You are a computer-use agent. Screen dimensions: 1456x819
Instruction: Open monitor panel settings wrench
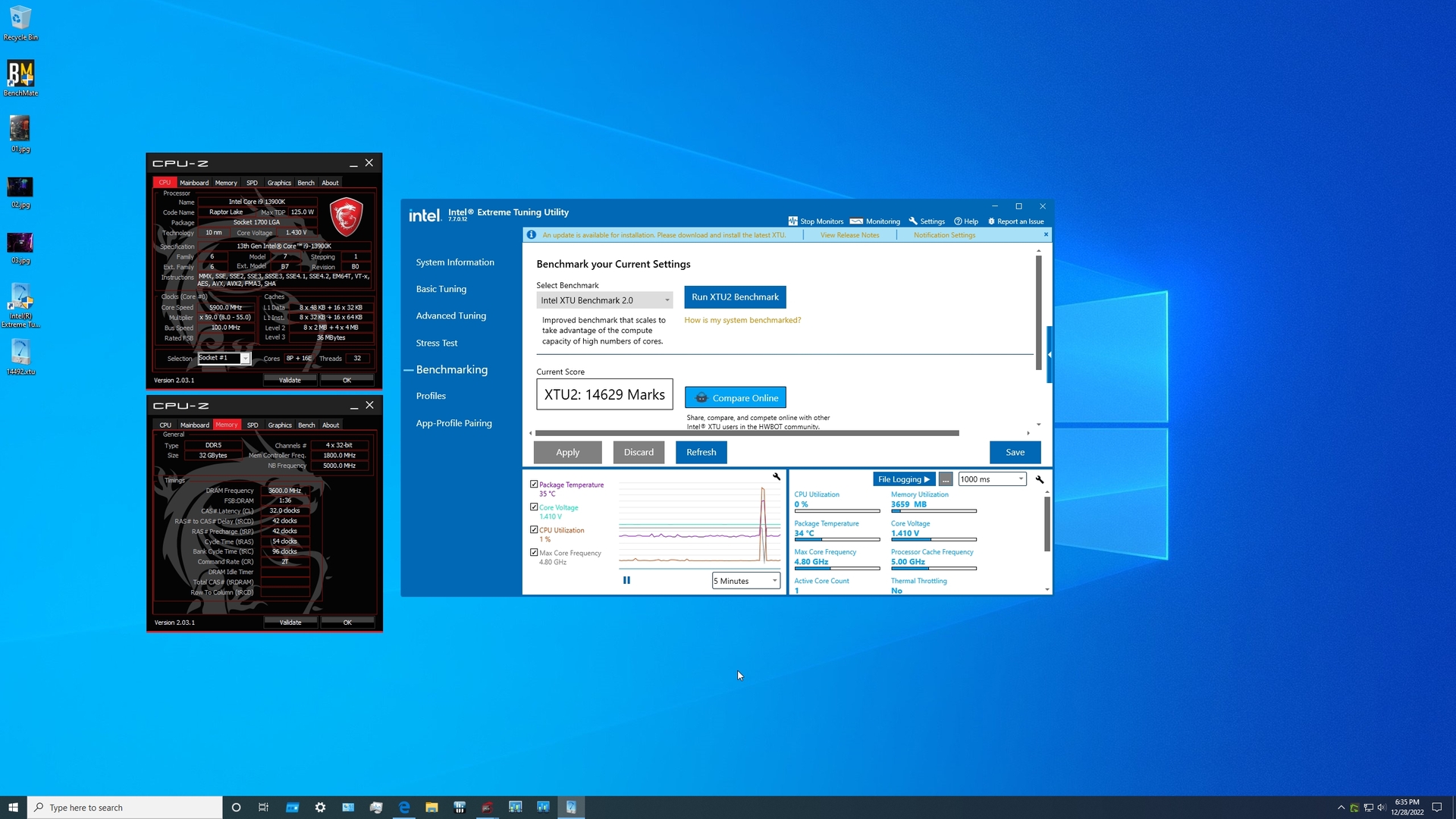(x=1040, y=479)
